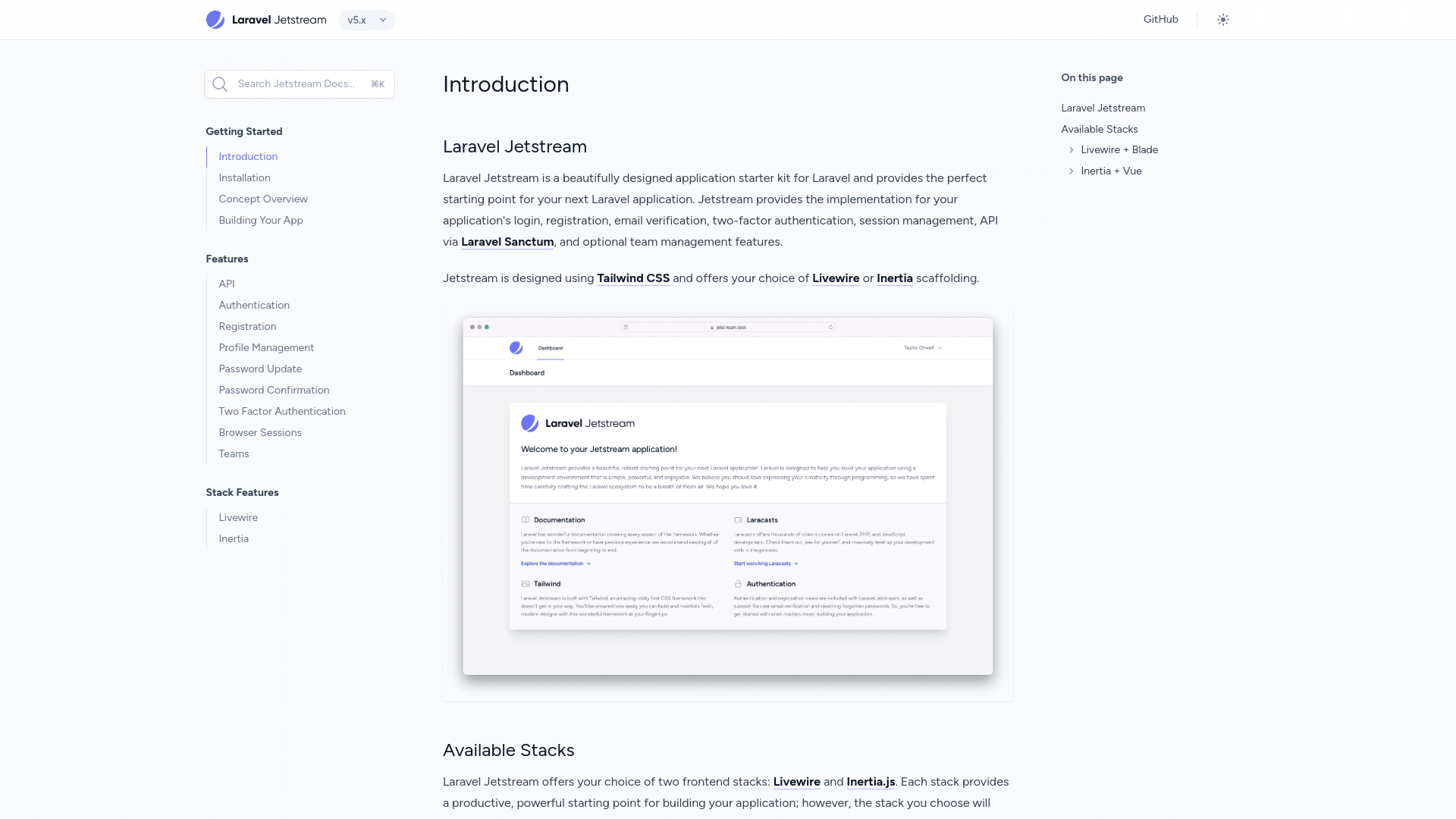The width and height of the screenshot is (1456, 819).
Task: Select Browser Sessions in sidebar
Action: [260, 432]
